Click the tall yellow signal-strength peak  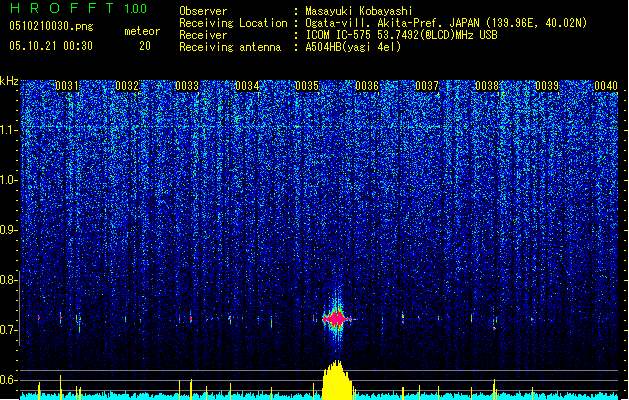pyautogui.click(x=337, y=380)
